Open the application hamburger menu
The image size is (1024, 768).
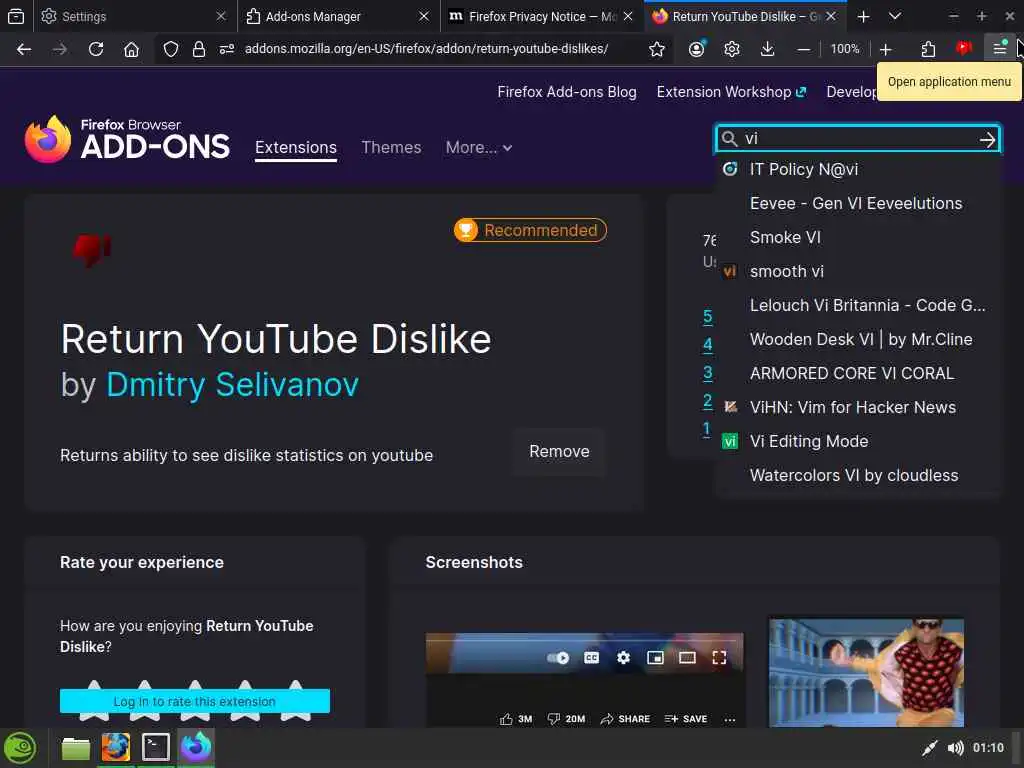click(999, 48)
